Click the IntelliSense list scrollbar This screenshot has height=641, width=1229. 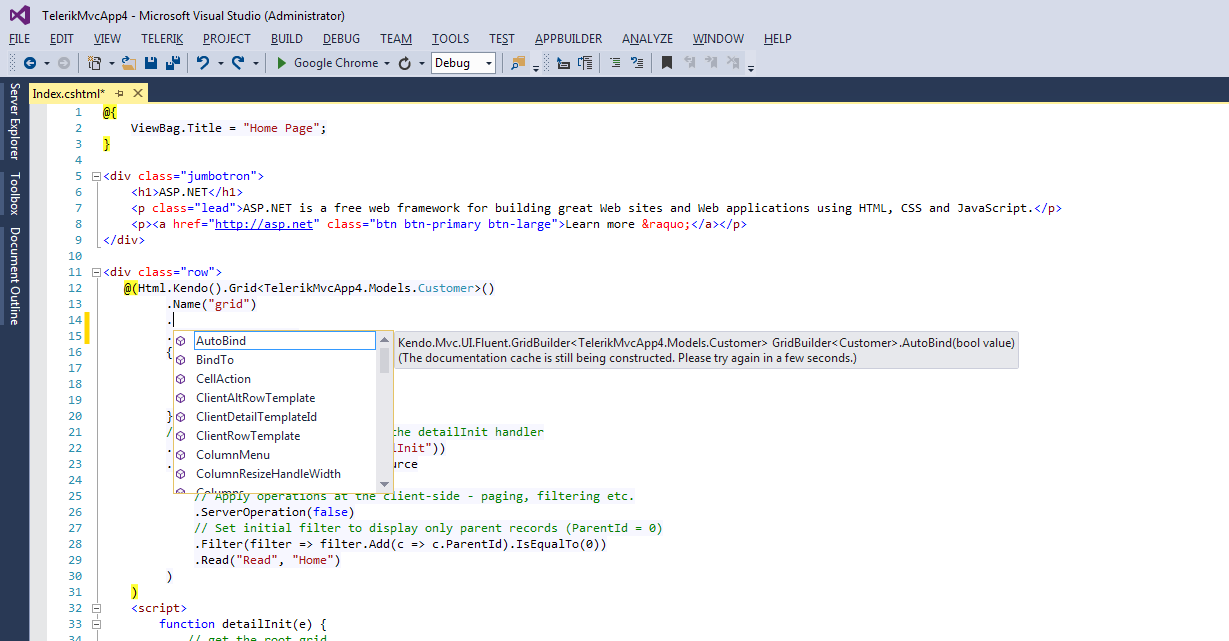[385, 412]
